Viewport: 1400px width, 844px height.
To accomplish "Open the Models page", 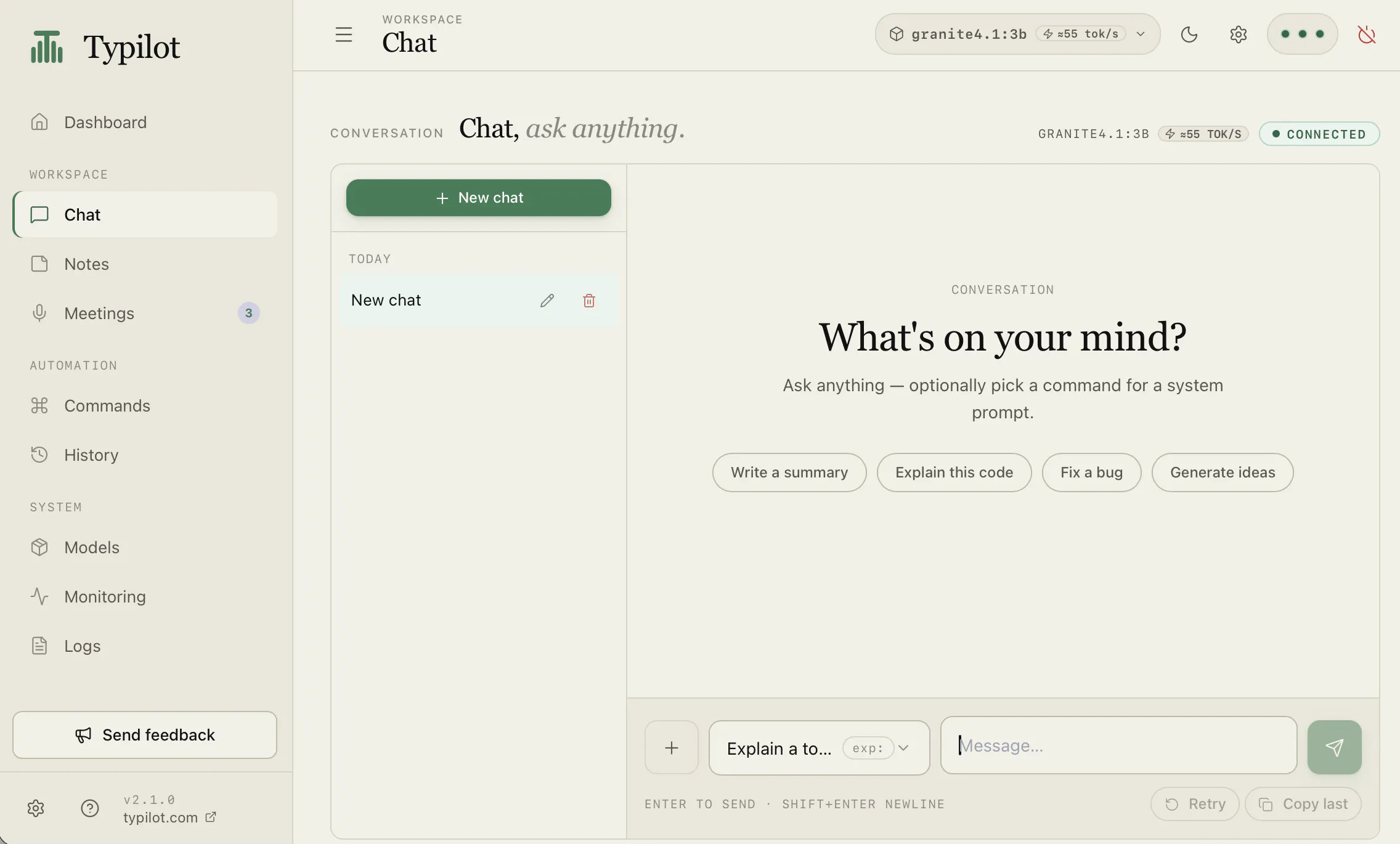I will tap(145, 547).
